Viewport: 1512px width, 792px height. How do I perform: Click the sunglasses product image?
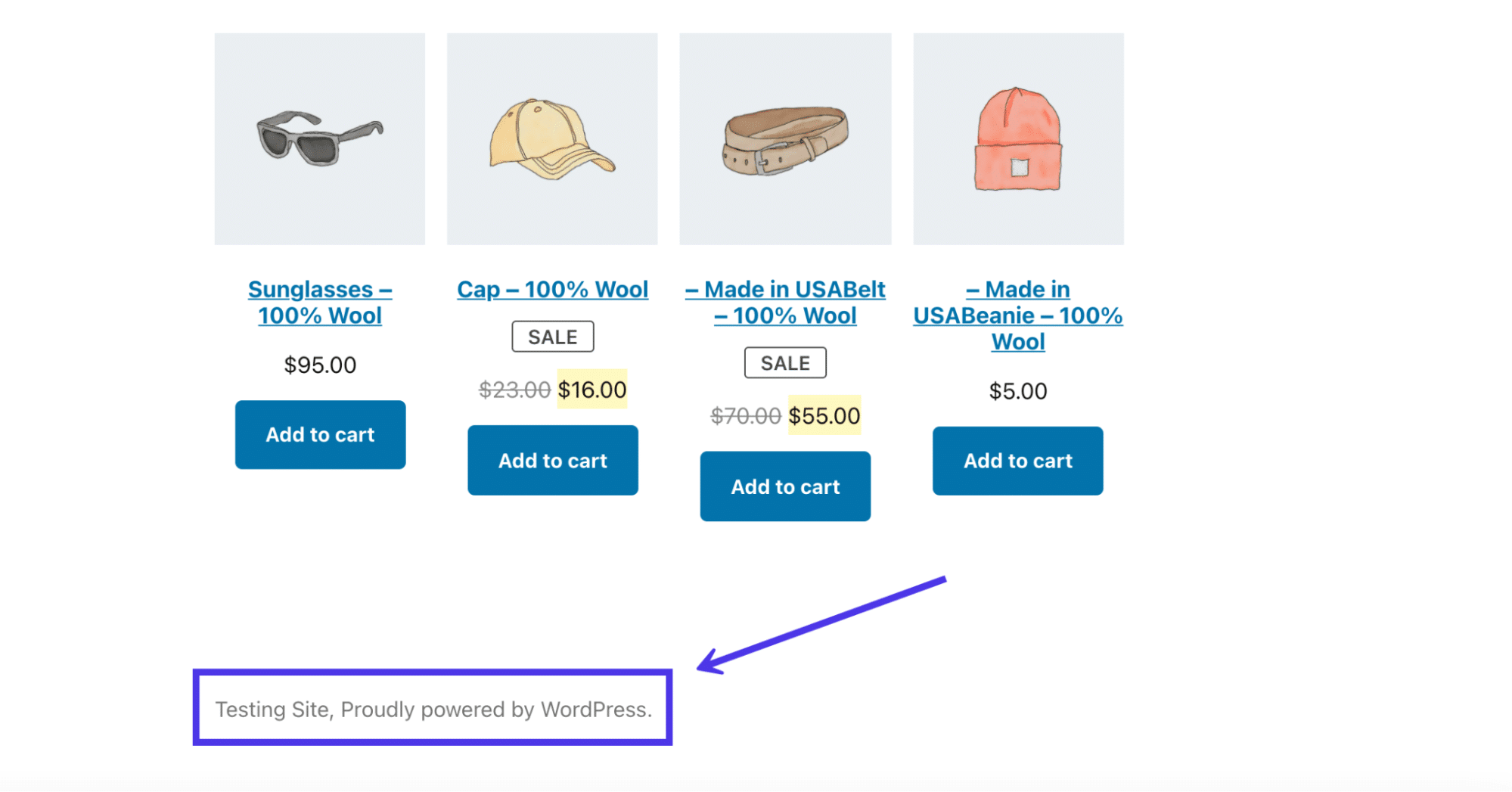(320, 139)
